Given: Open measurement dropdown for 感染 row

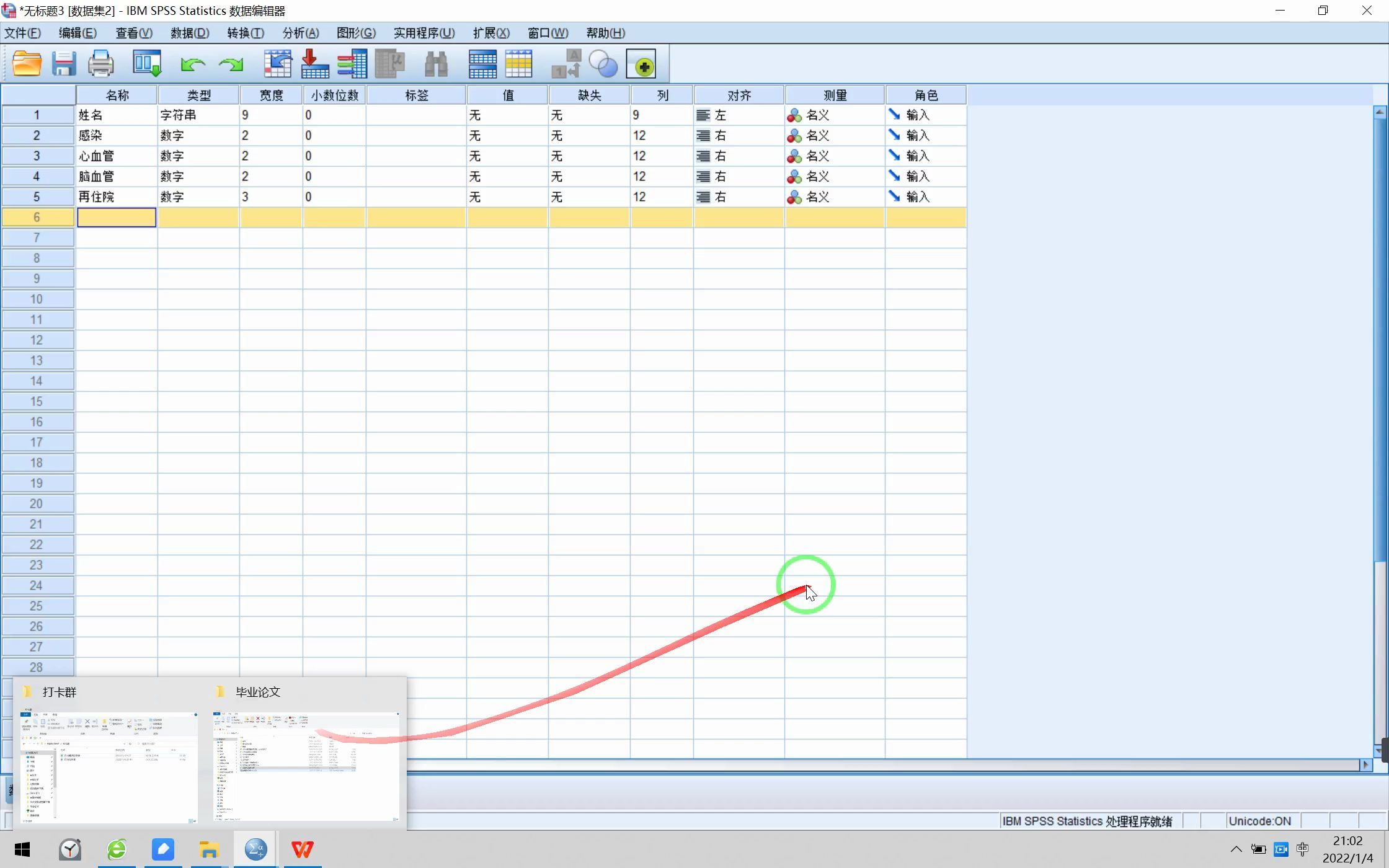Looking at the screenshot, I should coord(835,136).
